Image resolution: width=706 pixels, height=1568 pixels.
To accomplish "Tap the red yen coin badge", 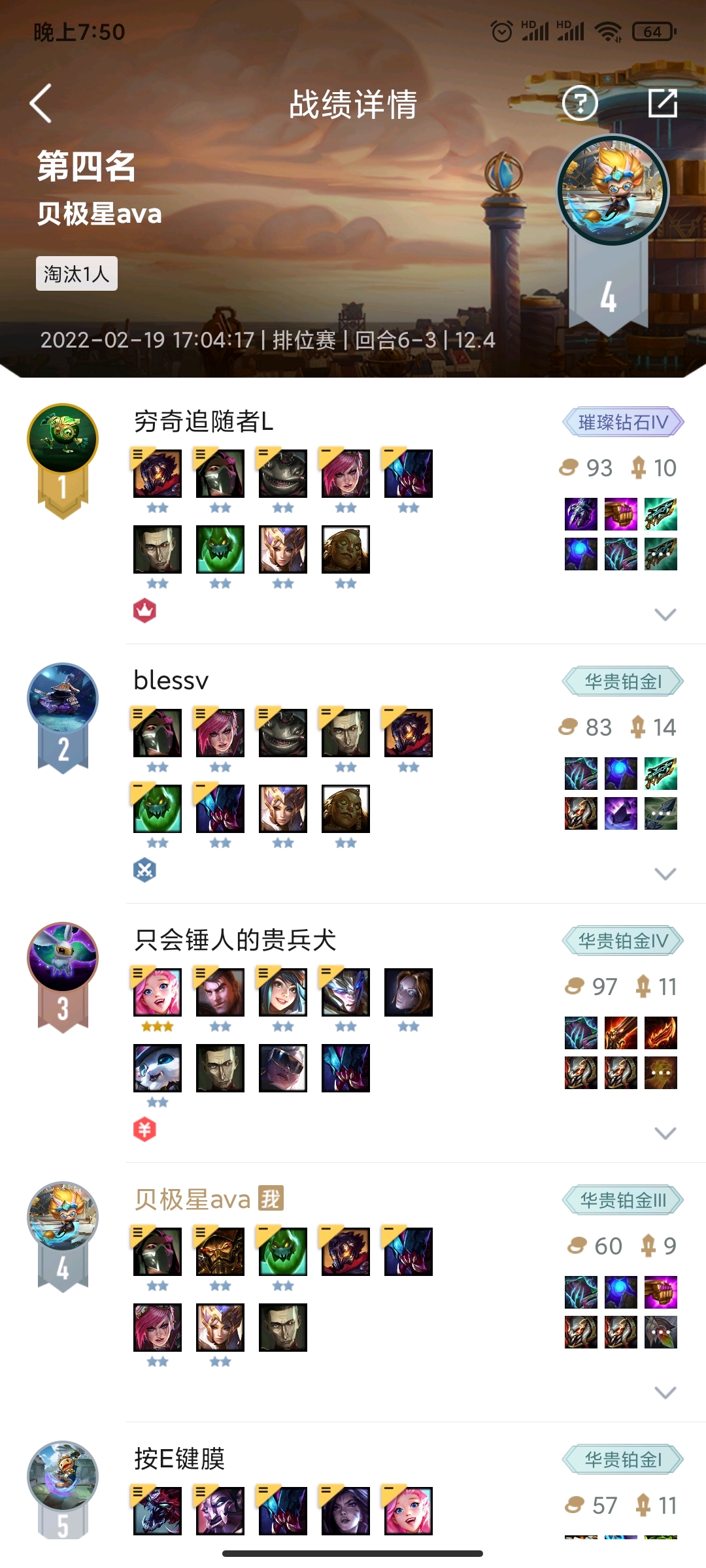I will pyautogui.click(x=144, y=1130).
